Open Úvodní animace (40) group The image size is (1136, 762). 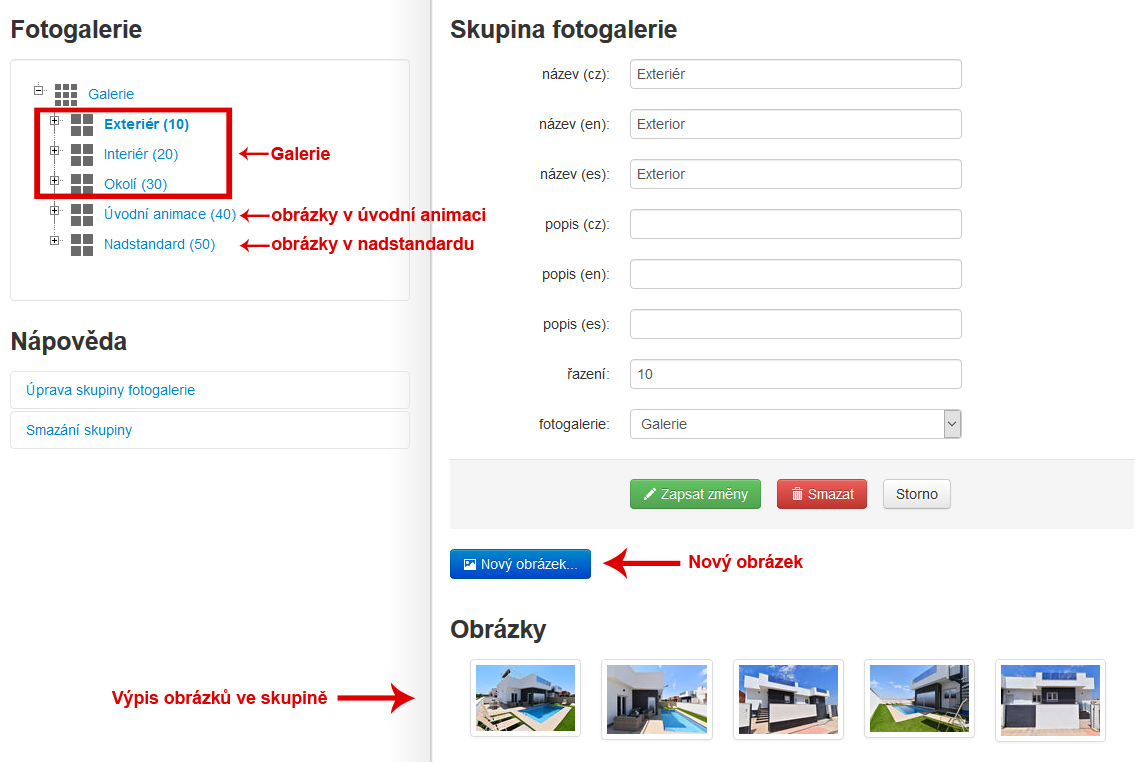170,214
